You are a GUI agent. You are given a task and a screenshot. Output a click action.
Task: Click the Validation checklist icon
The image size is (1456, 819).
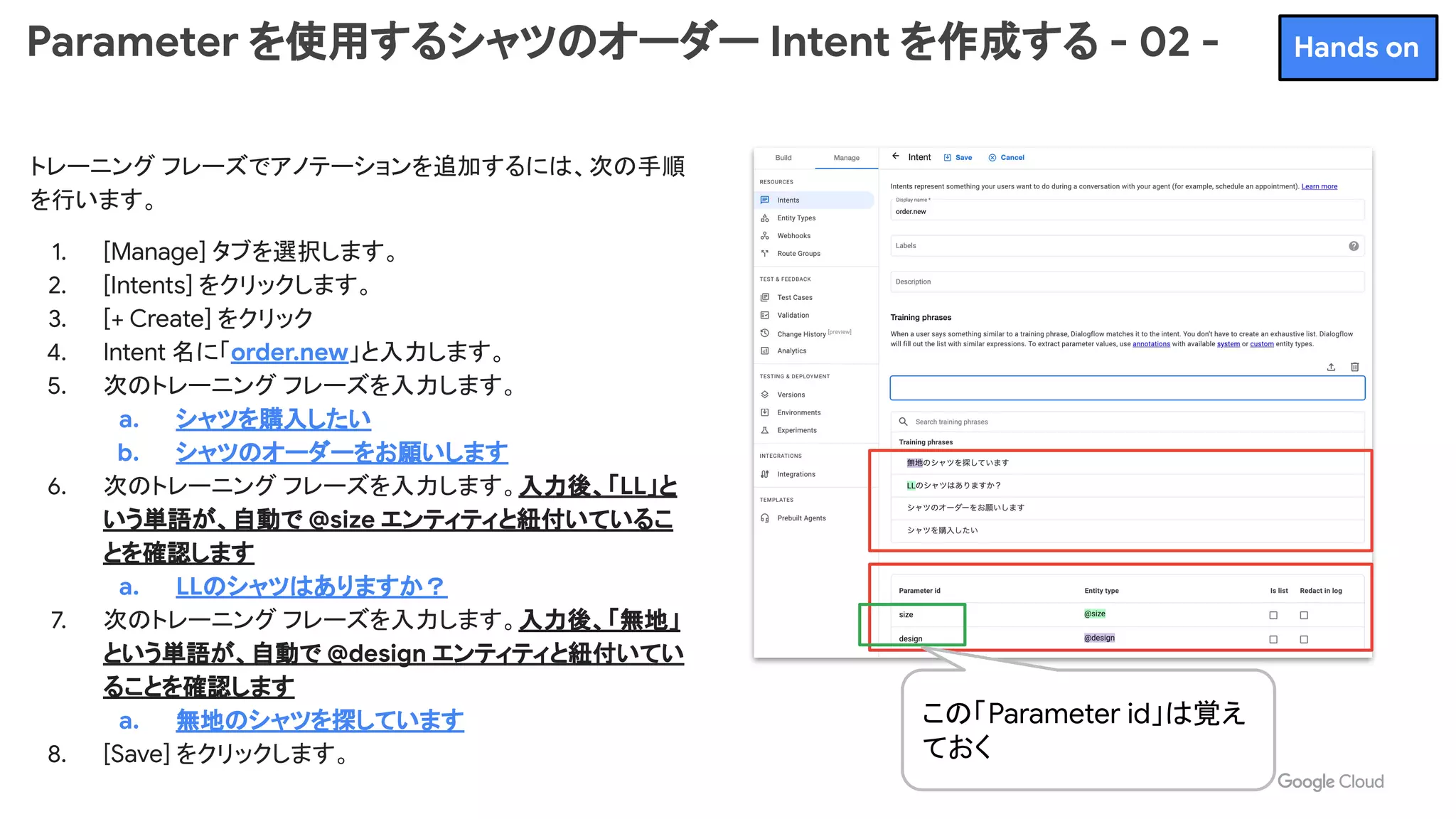765,315
